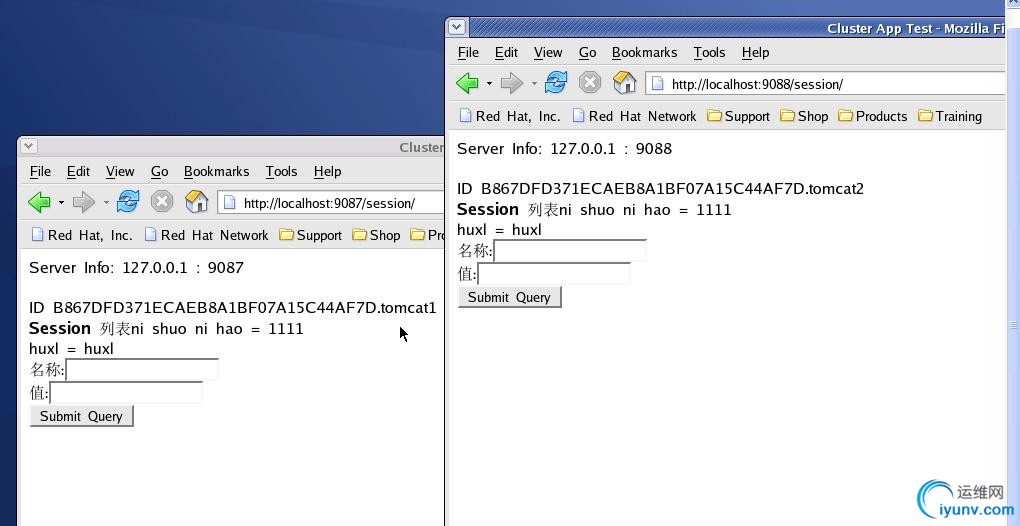Open Edit menu in 9087 window
The image size is (1020, 526).
click(78, 172)
